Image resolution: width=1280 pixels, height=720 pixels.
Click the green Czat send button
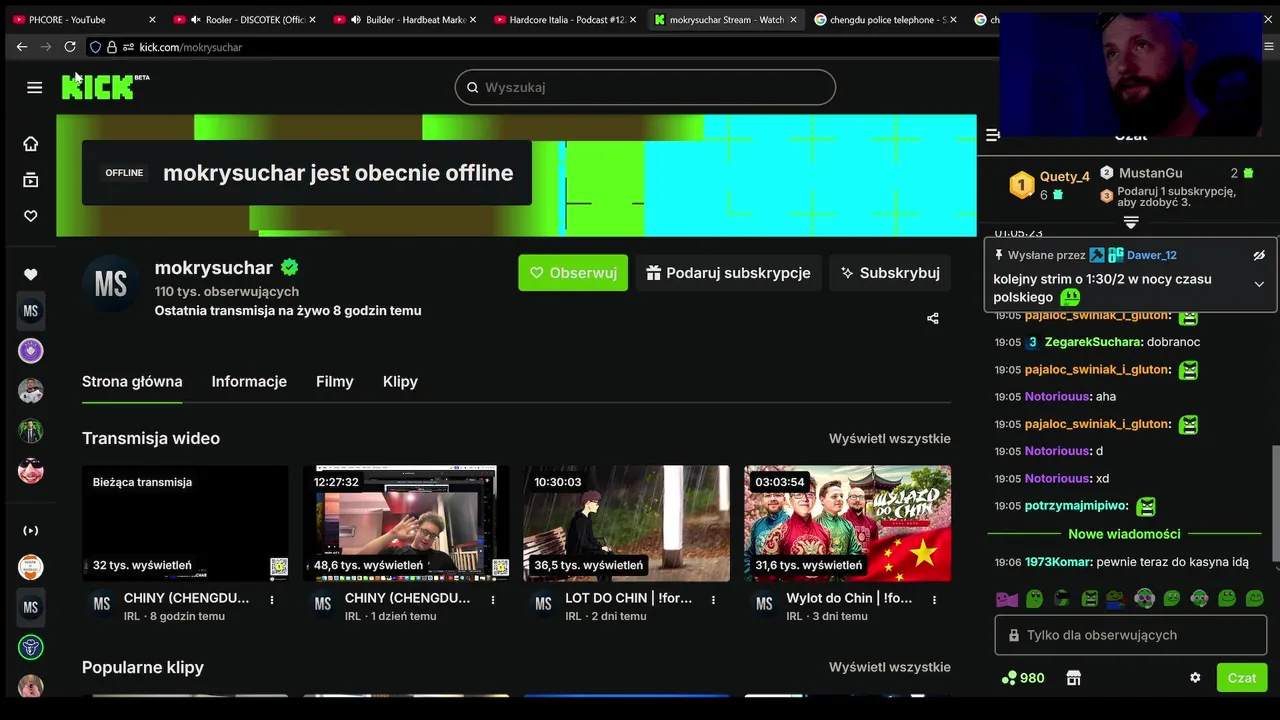[1241, 678]
